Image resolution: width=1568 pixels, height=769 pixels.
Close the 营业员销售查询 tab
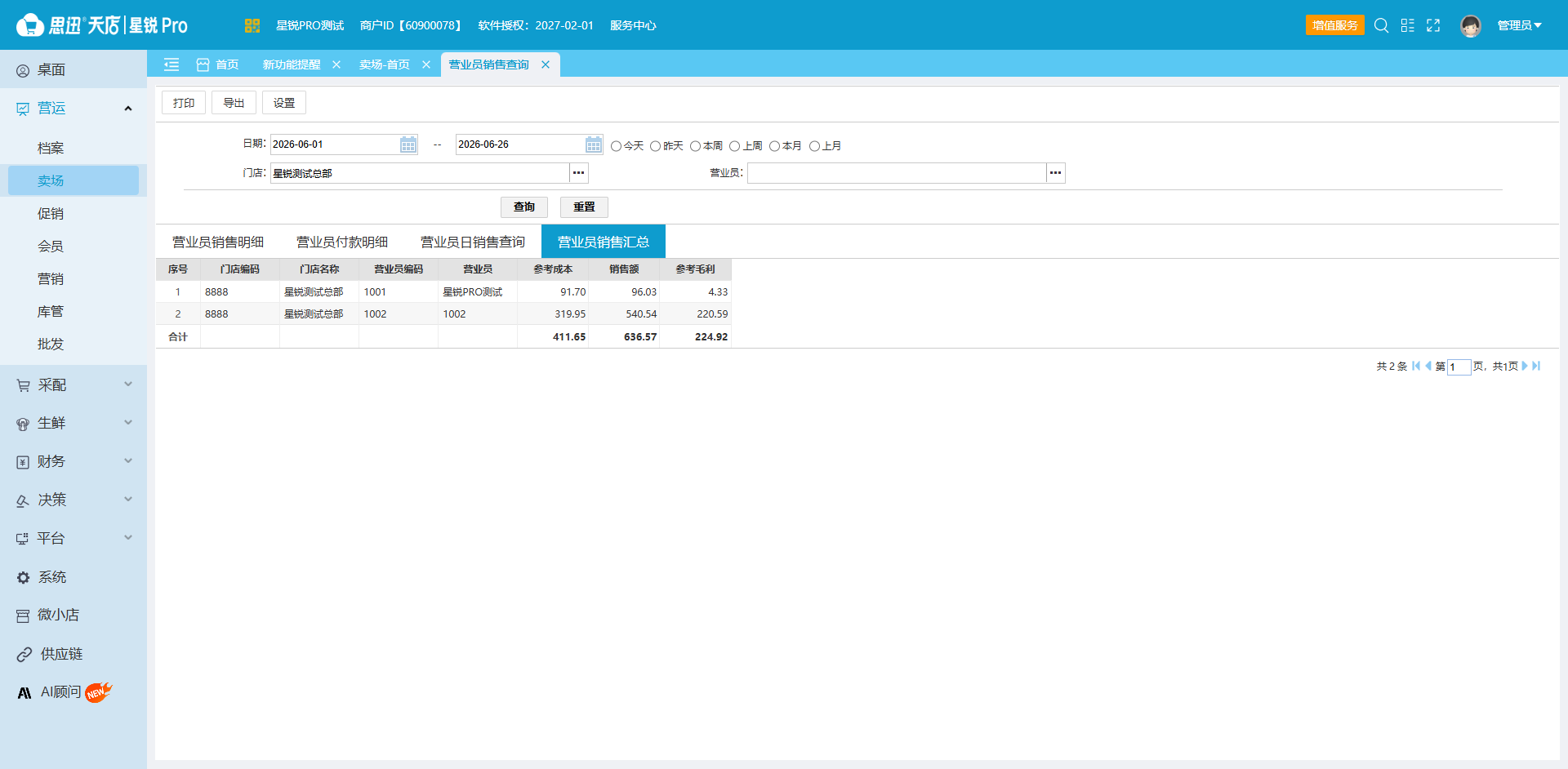pyautogui.click(x=546, y=64)
